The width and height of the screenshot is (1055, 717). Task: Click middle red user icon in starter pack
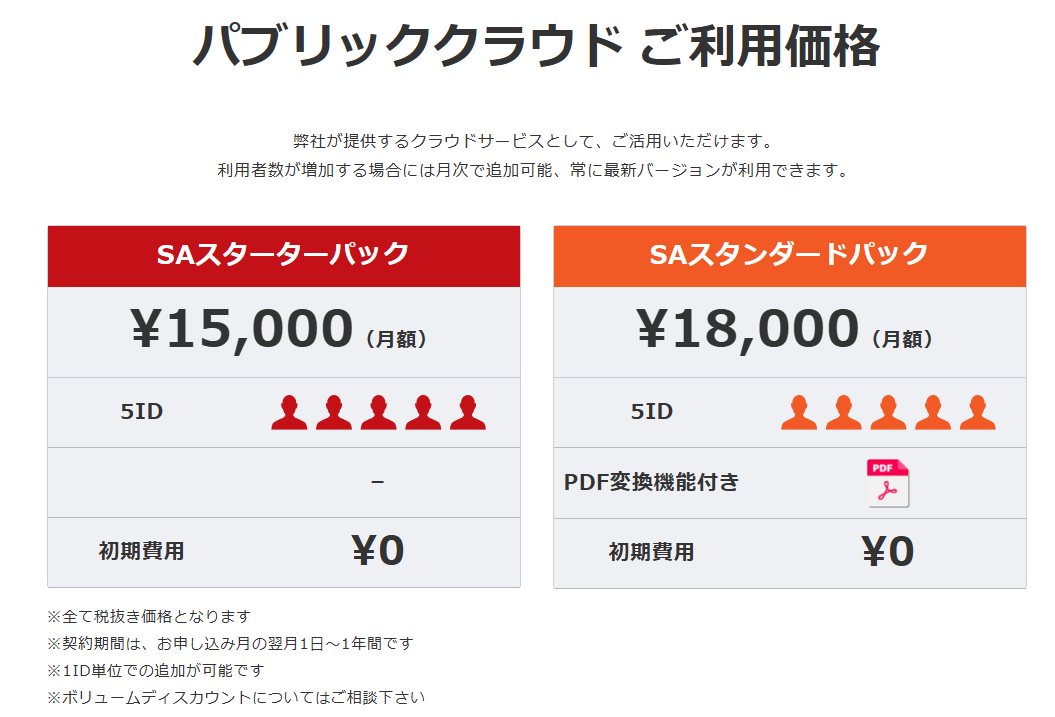coord(379,412)
